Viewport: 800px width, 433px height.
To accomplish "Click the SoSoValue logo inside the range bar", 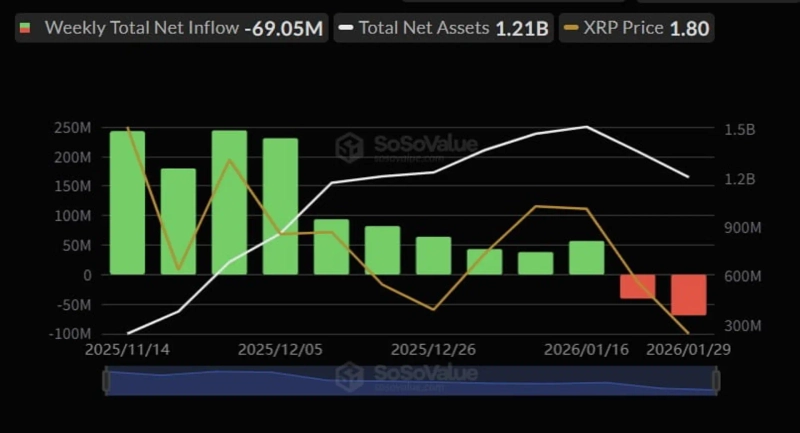I will coord(349,376).
